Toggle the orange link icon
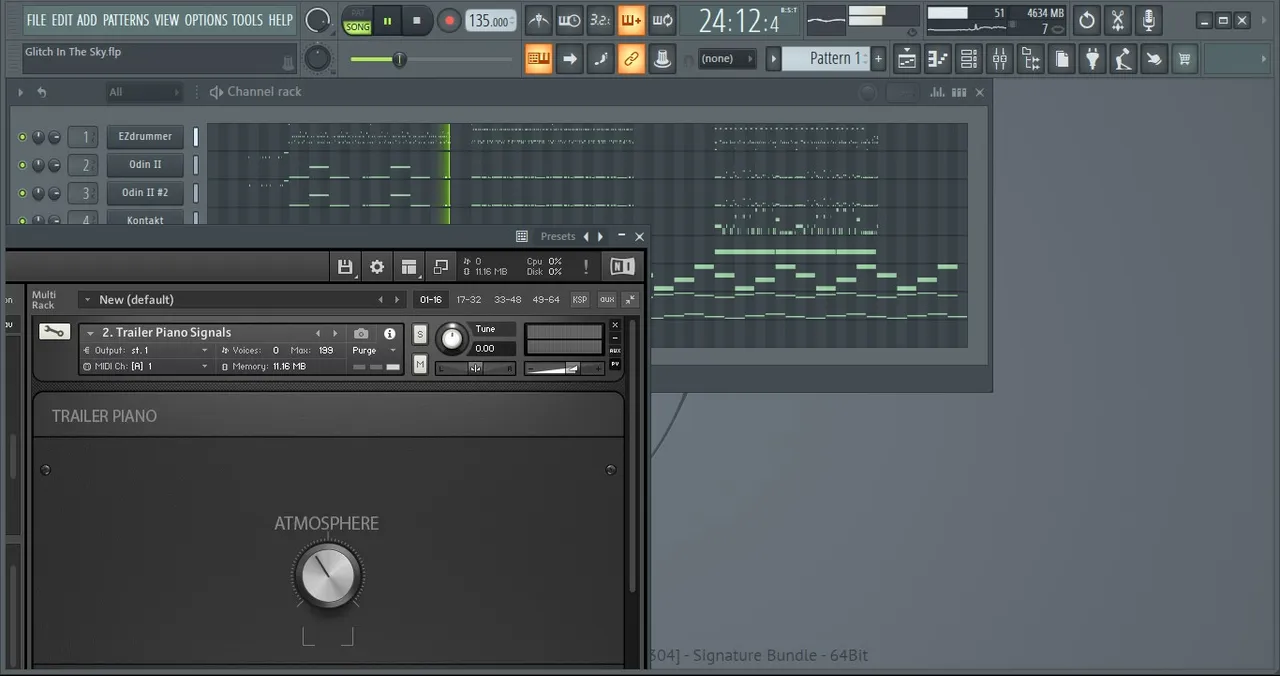The image size is (1280, 676). point(631,59)
